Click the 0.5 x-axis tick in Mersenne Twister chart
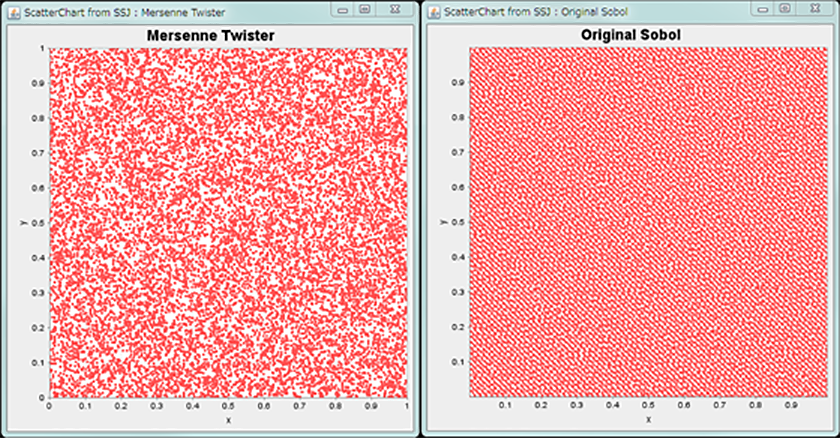Image resolution: width=840 pixels, height=438 pixels. pyautogui.click(x=228, y=407)
